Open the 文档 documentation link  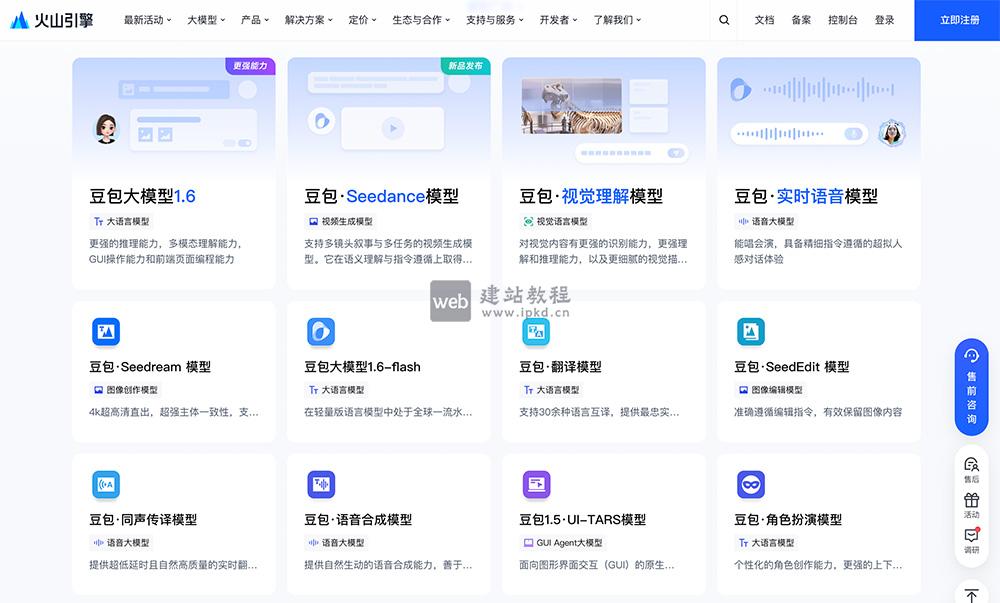[x=762, y=19]
